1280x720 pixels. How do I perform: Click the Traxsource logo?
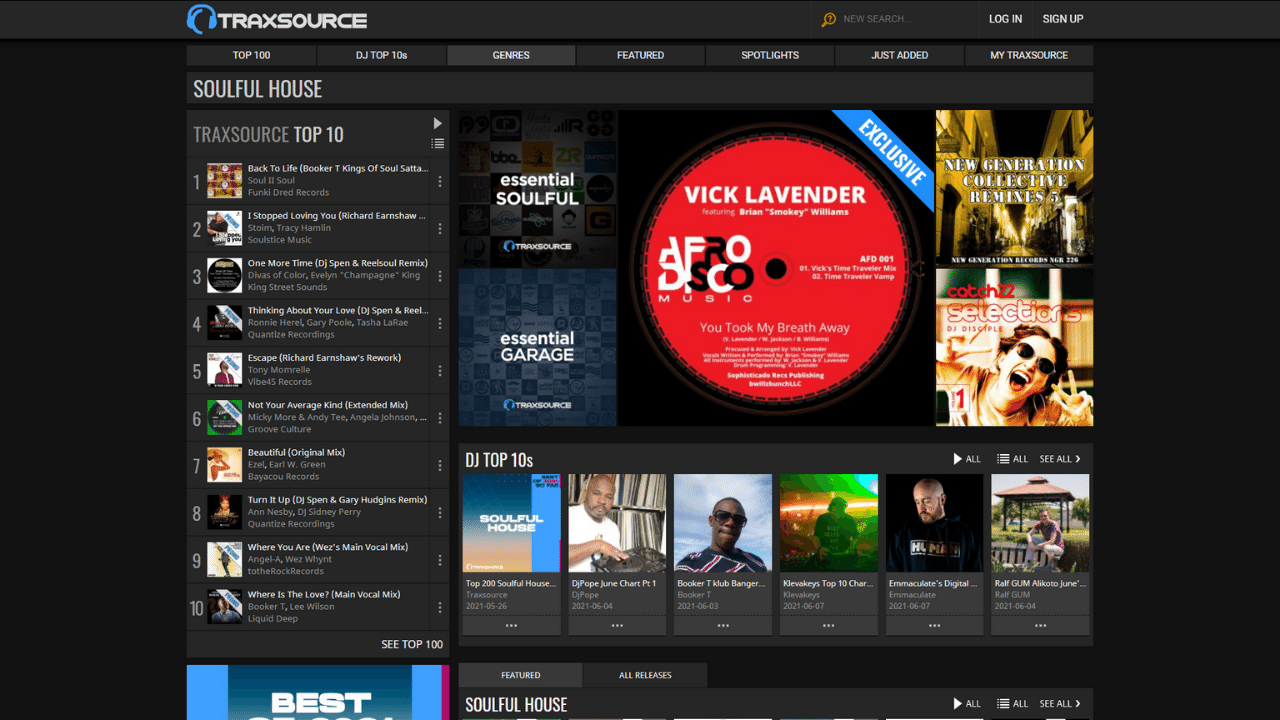277,19
